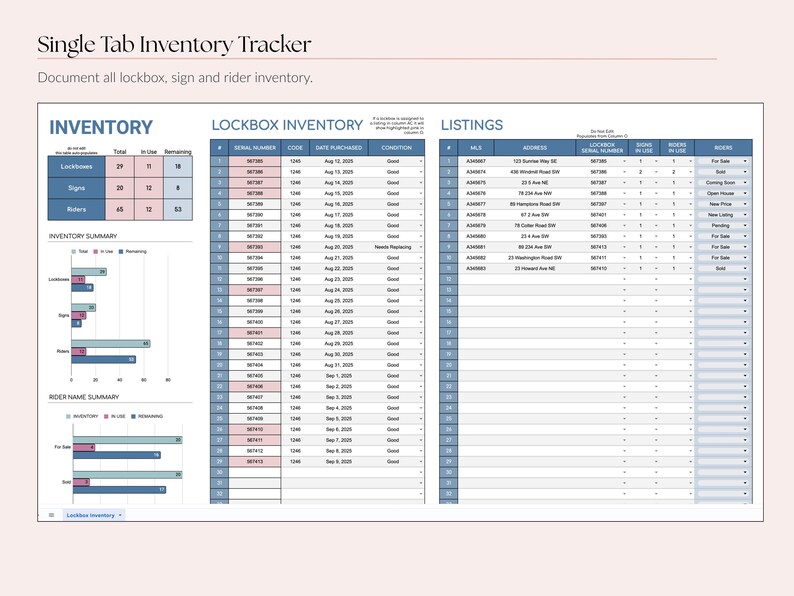Open Riders dropdown showing New Price
This screenshot has height=596, width=794.
coord(745,204)
